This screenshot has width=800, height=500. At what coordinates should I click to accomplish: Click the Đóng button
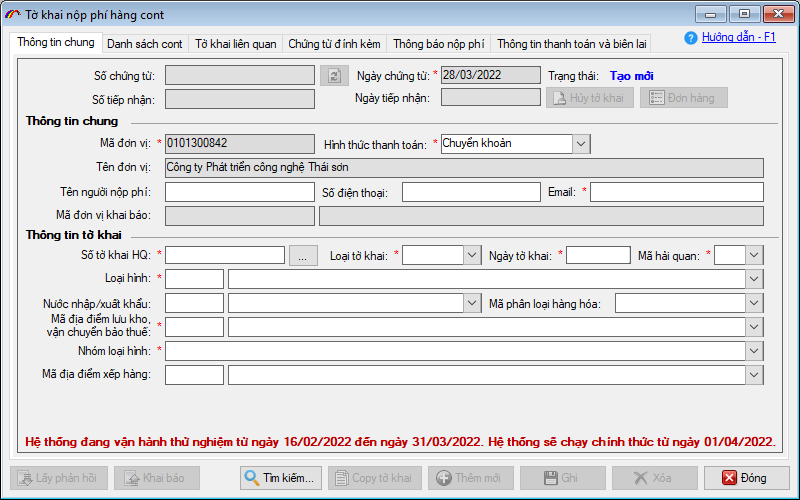pos(746,478)
